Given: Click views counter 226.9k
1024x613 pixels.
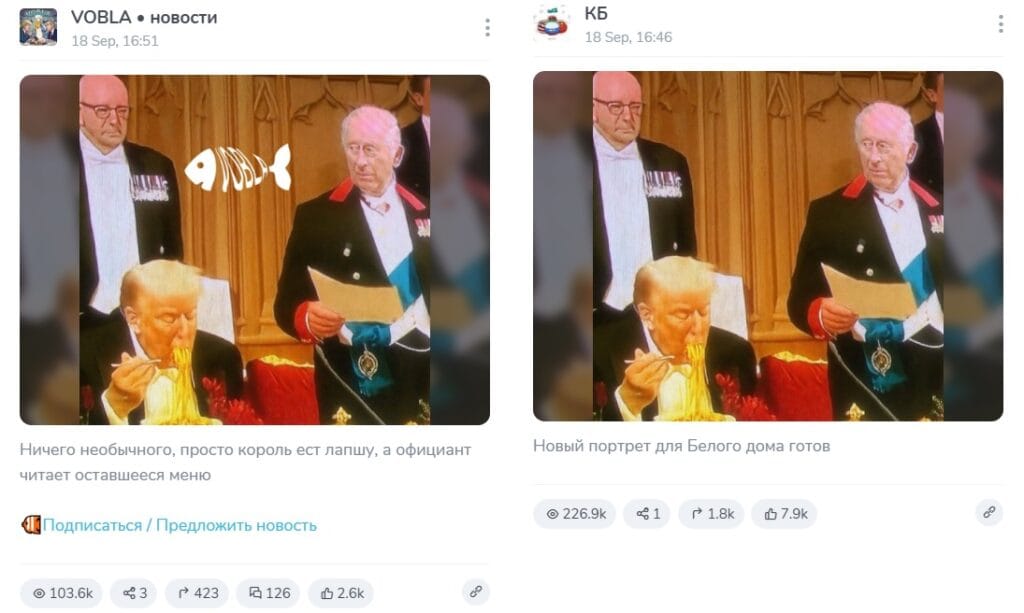Looking at the screenshot, I should coord(575,514).
